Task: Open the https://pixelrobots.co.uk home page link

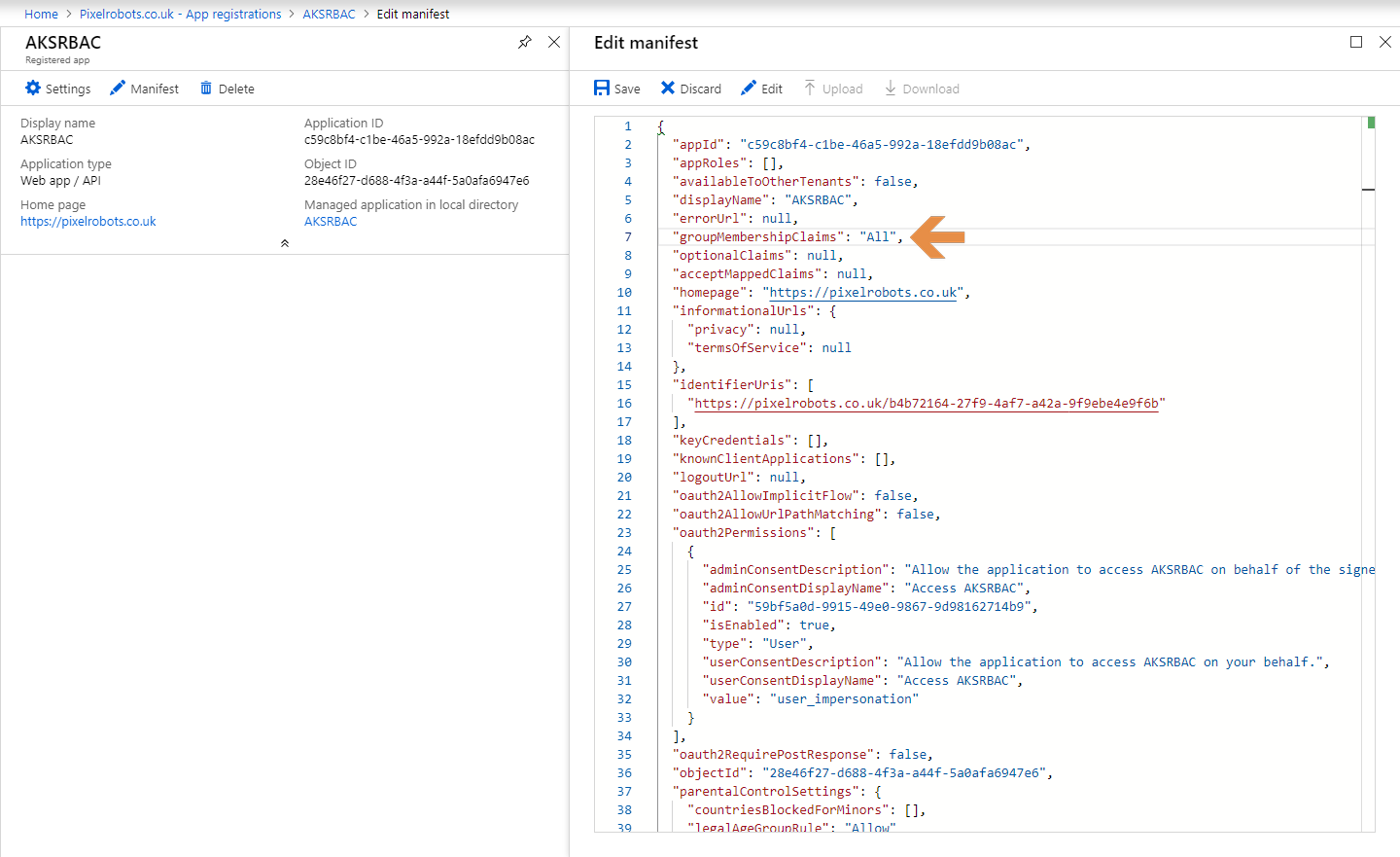Action: coord(87,221)
